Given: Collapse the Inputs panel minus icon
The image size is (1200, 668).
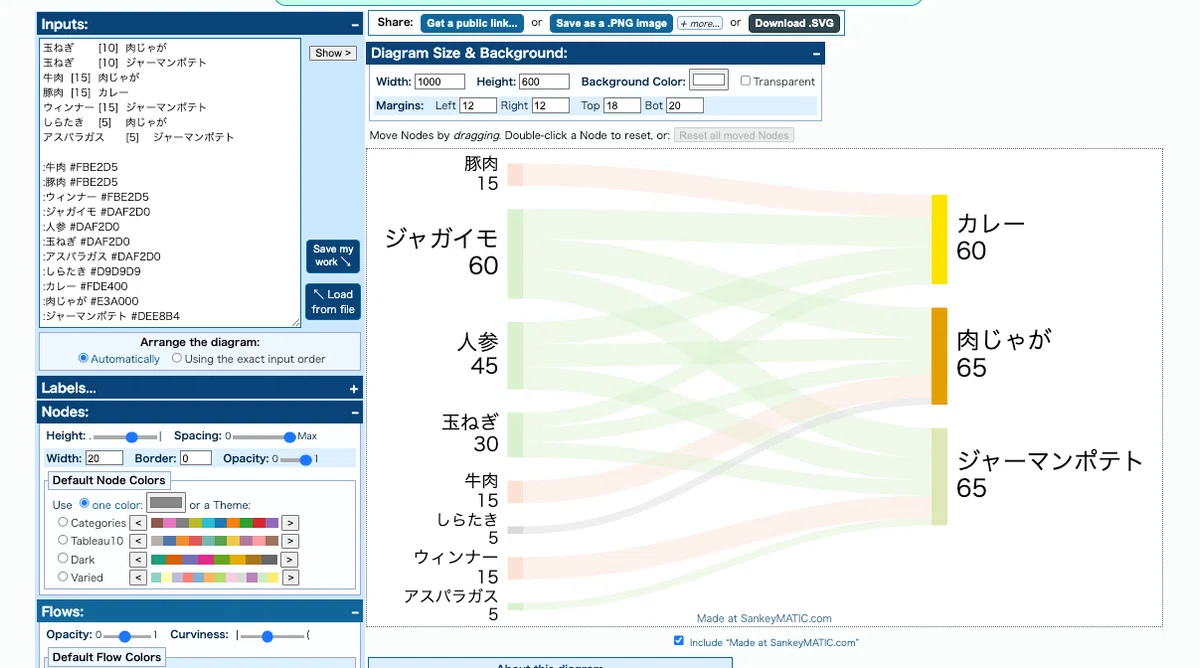Looking at the screenshot, I should [x=354, y=24].
